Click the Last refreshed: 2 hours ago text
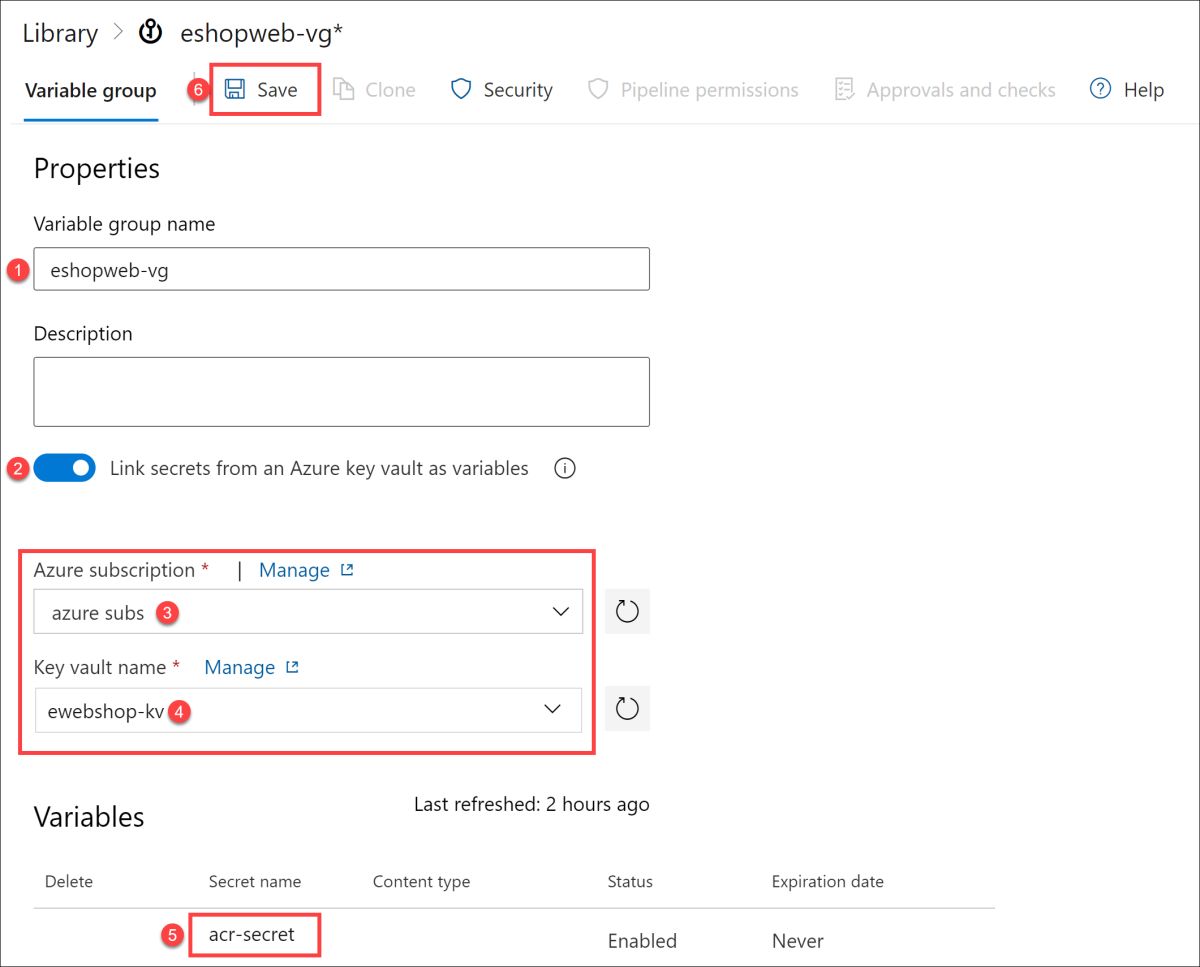 (532, 804)
